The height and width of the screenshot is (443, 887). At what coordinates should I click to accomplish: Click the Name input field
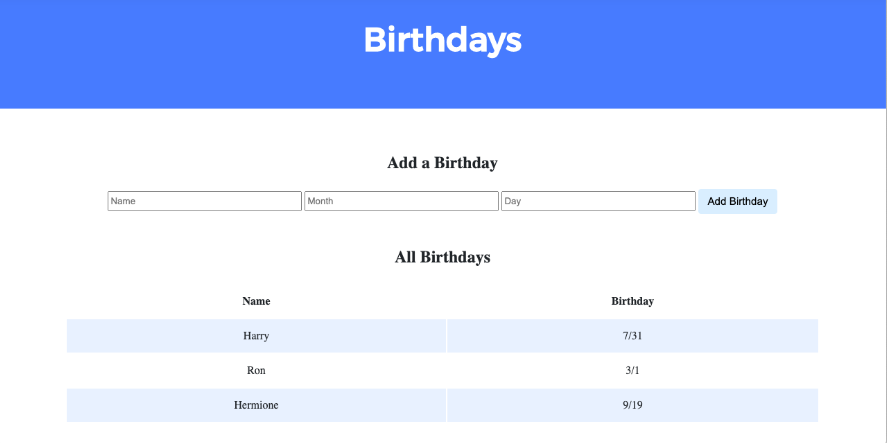click(x=204, y=201)
